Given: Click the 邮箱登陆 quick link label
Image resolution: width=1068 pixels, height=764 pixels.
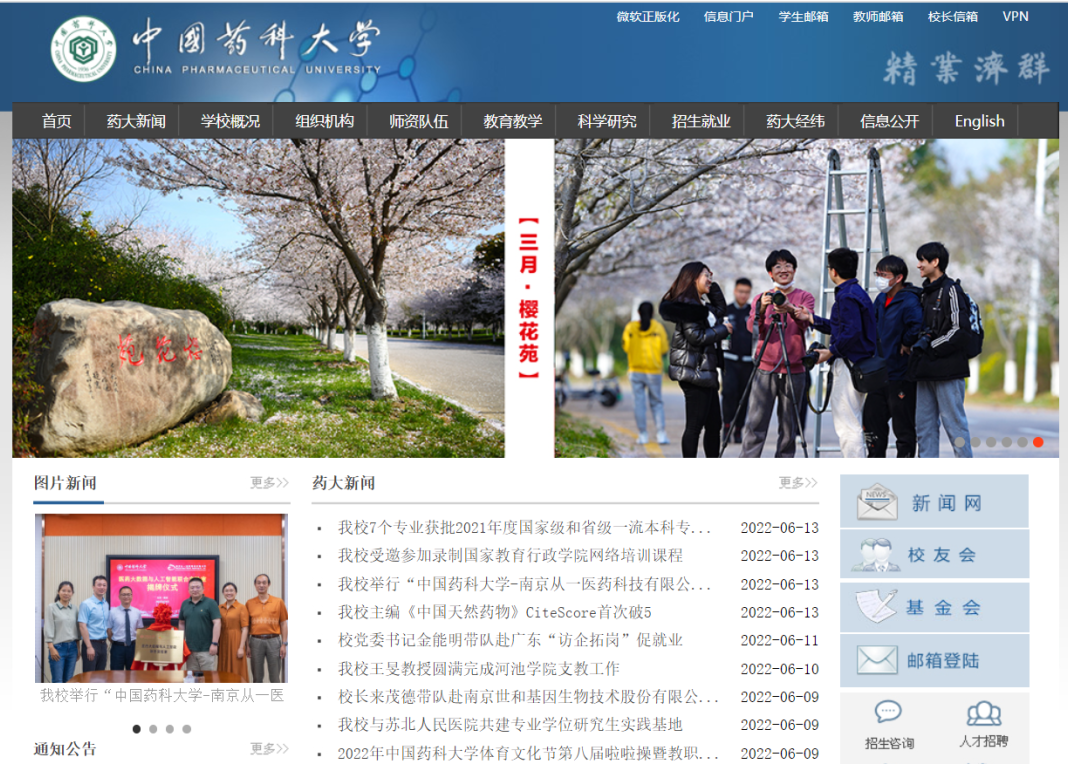Looking at the screenshot, I should (x=943, y=660).
